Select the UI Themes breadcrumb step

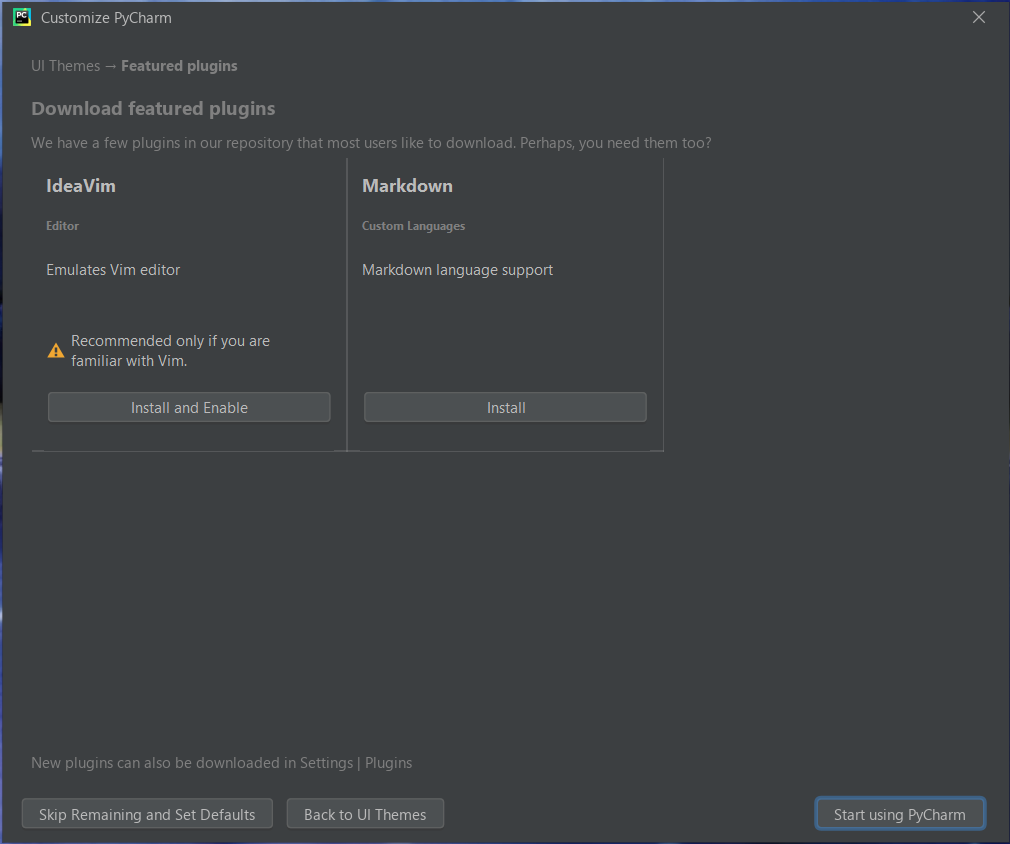[x=66, y=66]
